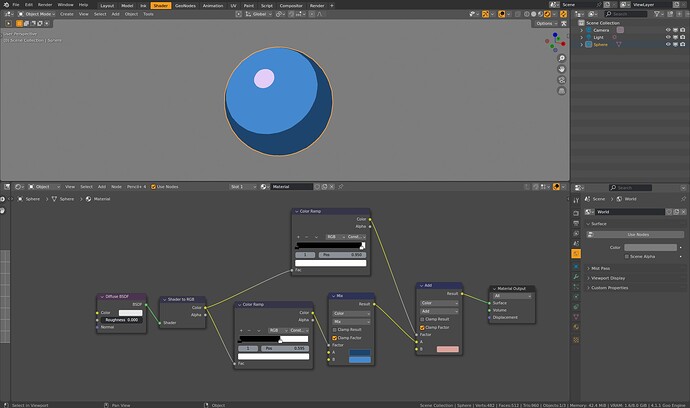
Task: Open the Render menu in top bar
Action: (x=45, y=5)
